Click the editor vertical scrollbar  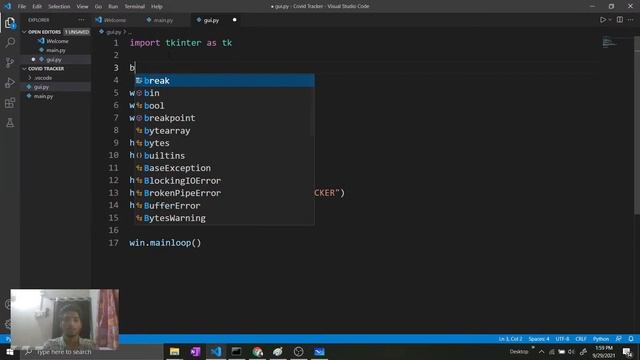pos(637,124)
